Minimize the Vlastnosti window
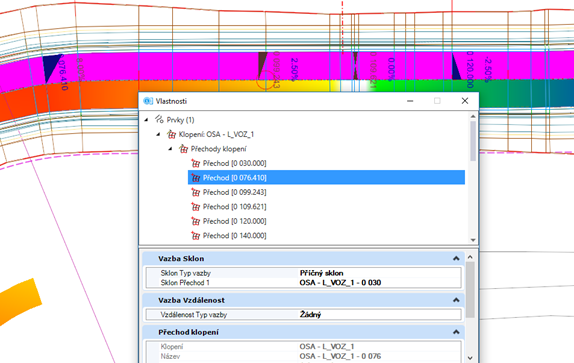Screen dimensions: 574x363 click(x=410, y=101)
